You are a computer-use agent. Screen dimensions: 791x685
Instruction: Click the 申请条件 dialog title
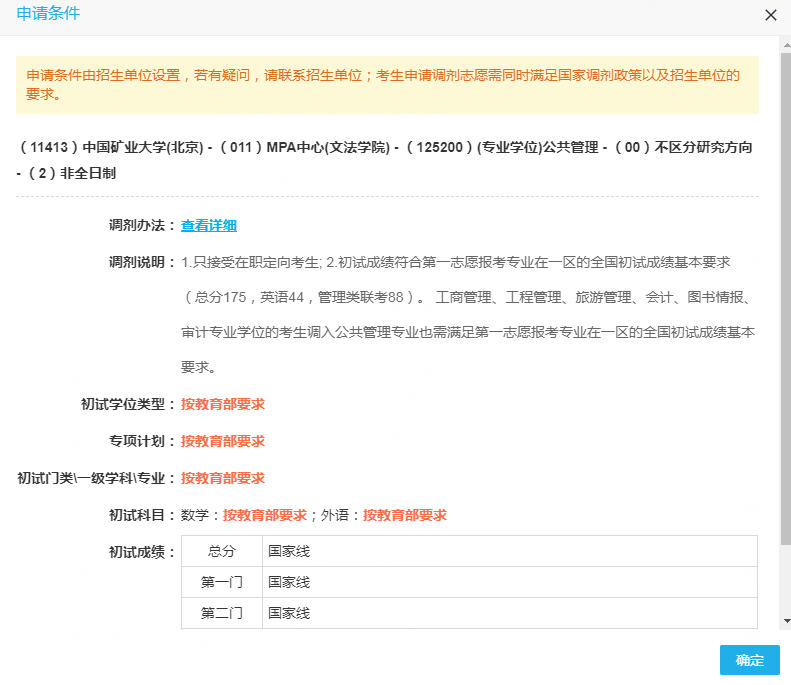click(48, 14)
